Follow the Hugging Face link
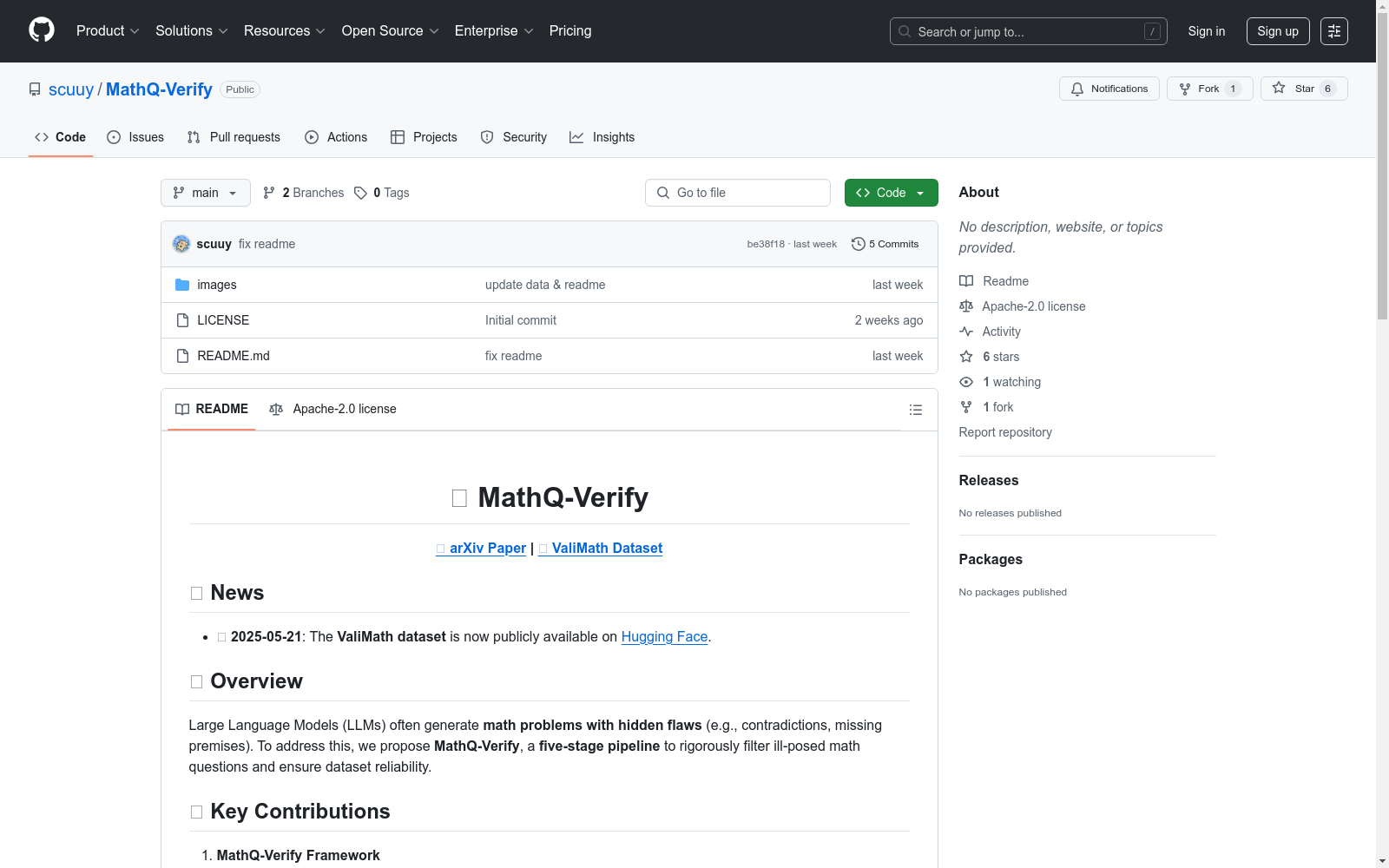The image size is (1389, 868). click(665, 637)
